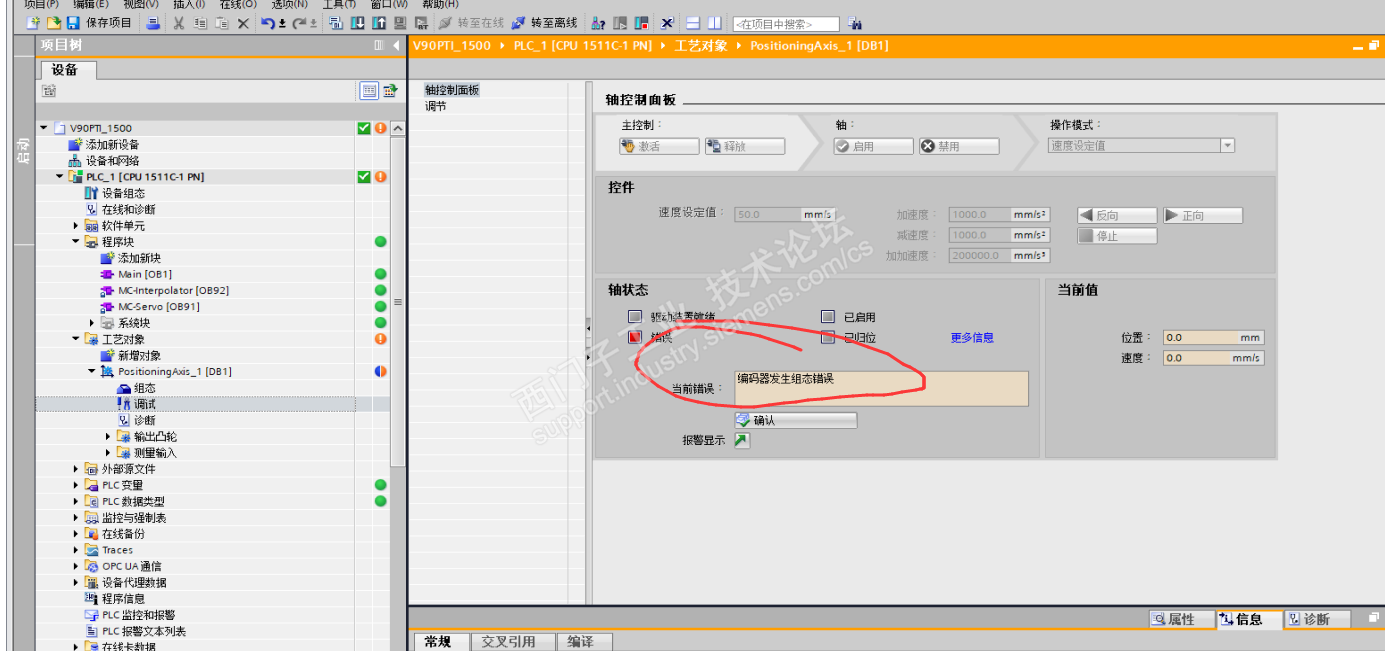Image resolution: width=1385 pixels, height=651 pixels.
Task: Click the search-in-project binoculars icon
Action: [855, 23]
